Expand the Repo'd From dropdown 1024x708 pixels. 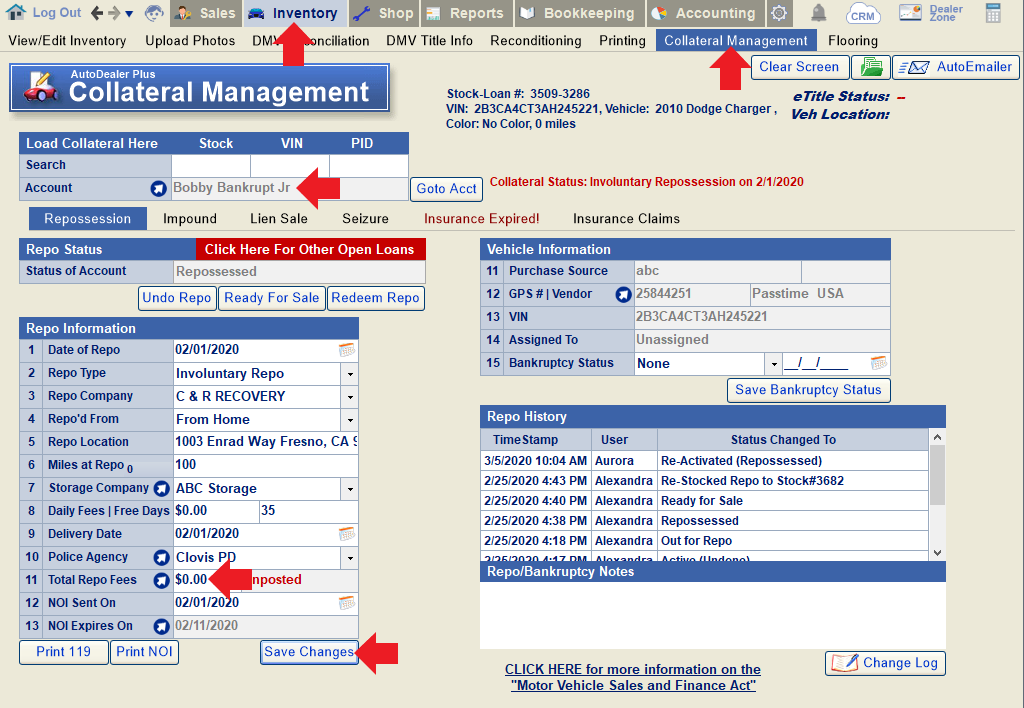pyautogui.click(x=350, y=420)
